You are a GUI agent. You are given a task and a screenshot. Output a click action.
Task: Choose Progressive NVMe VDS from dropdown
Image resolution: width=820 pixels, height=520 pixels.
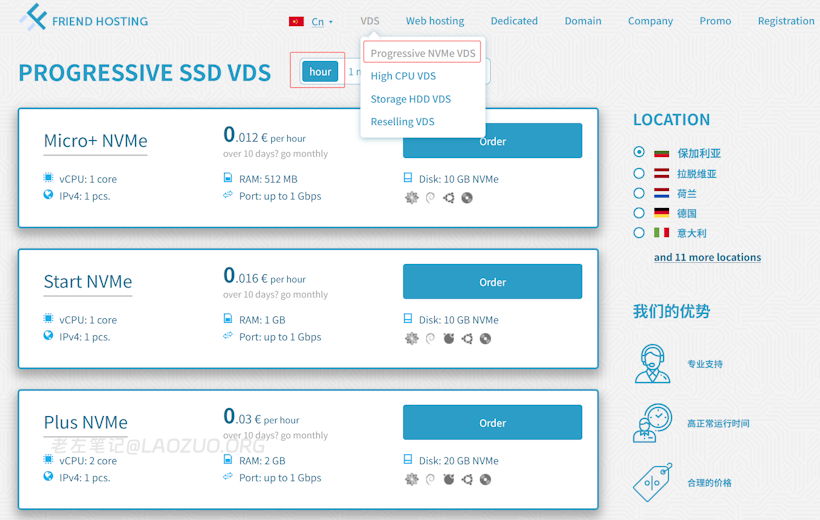coord(423,53)
